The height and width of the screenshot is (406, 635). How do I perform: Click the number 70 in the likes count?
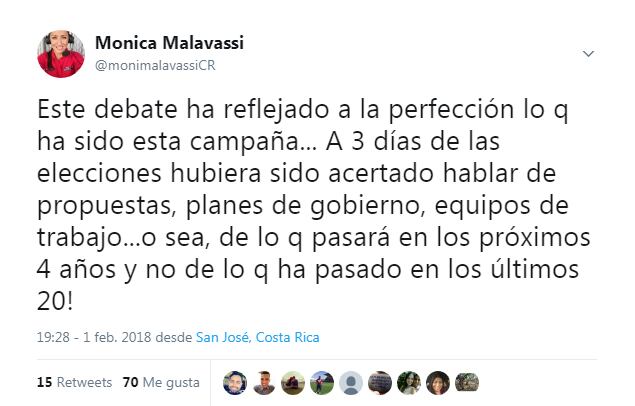(129, 382)
